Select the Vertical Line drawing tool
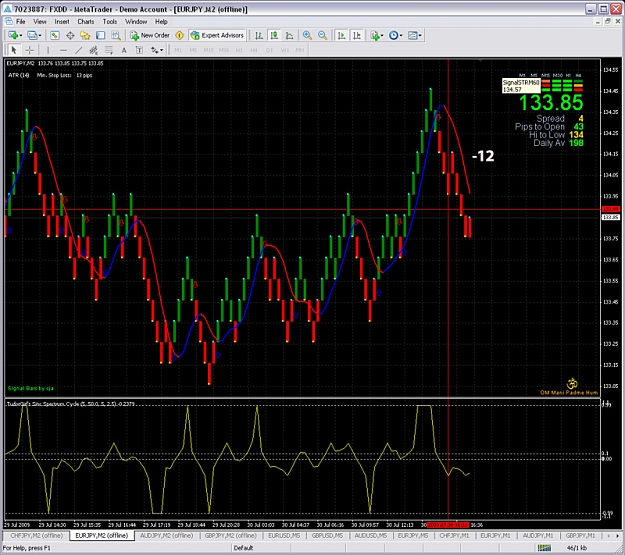 coord(48,50)
